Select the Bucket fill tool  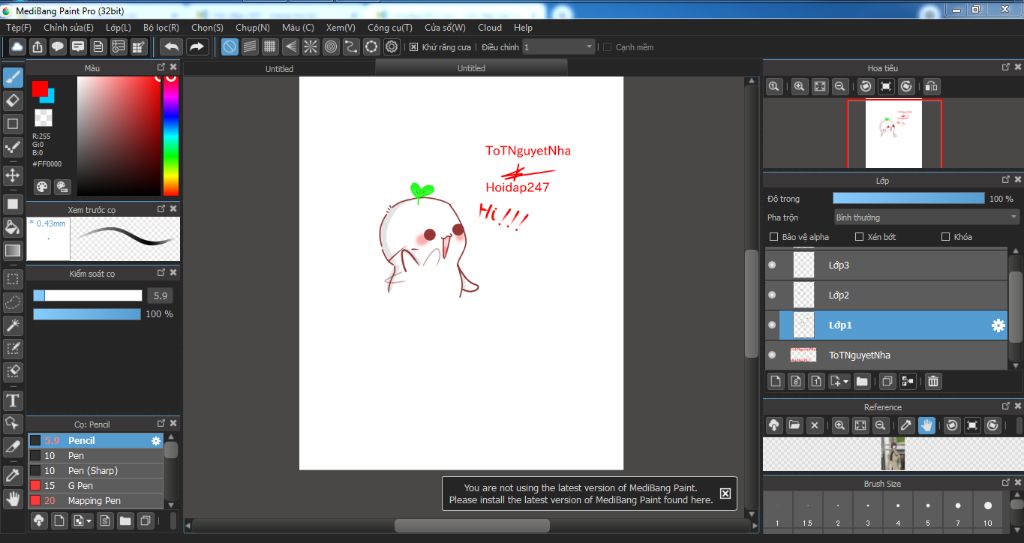(x=12, y=227)
